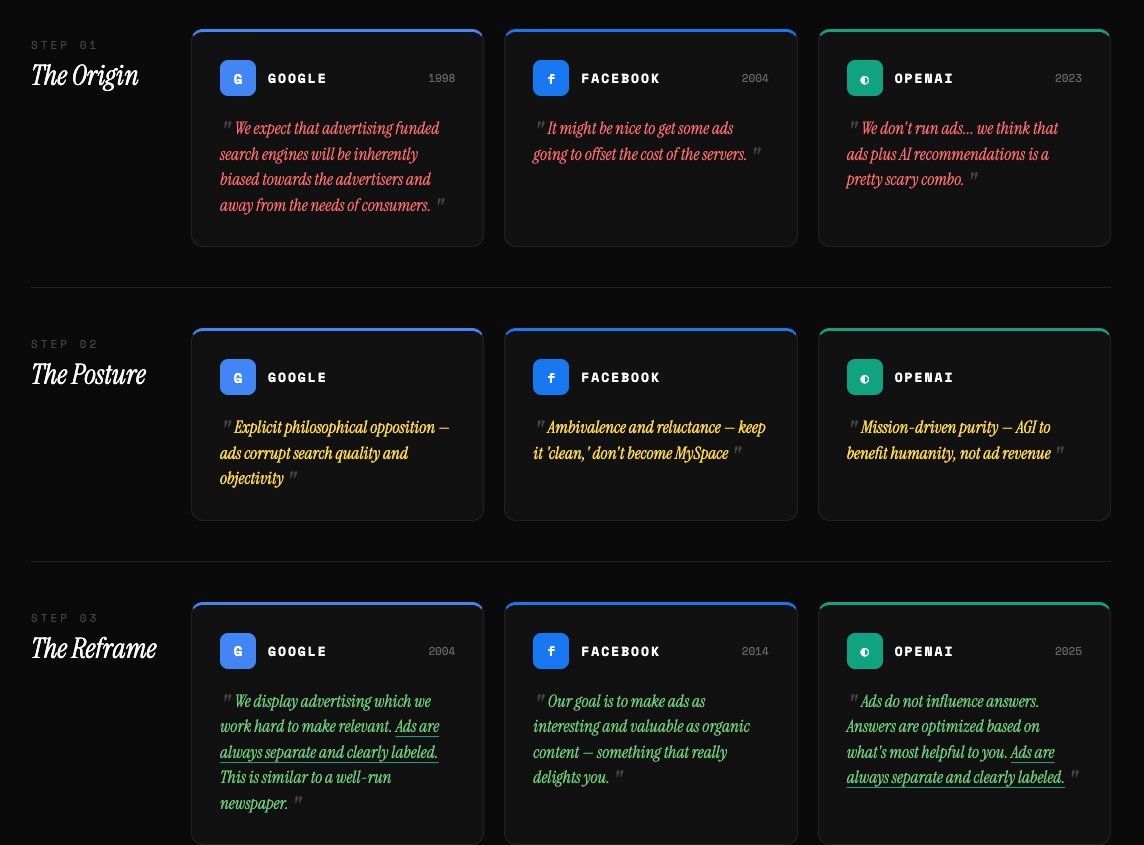The width and height of the screenshot is (1144, 845).
Task: Click 'The Origin' heading
Action: pyautogui.click(x=85, y=75)
